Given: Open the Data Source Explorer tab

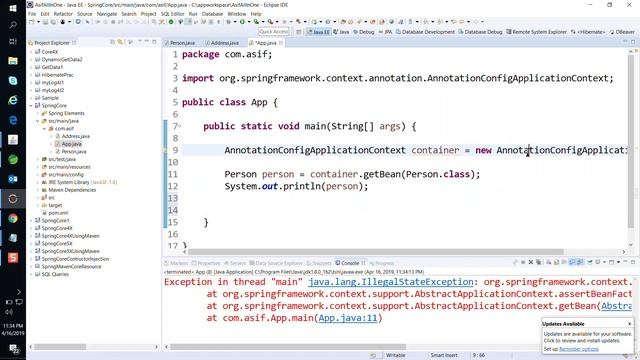Looking at the screenshot, I should point(276,263).
